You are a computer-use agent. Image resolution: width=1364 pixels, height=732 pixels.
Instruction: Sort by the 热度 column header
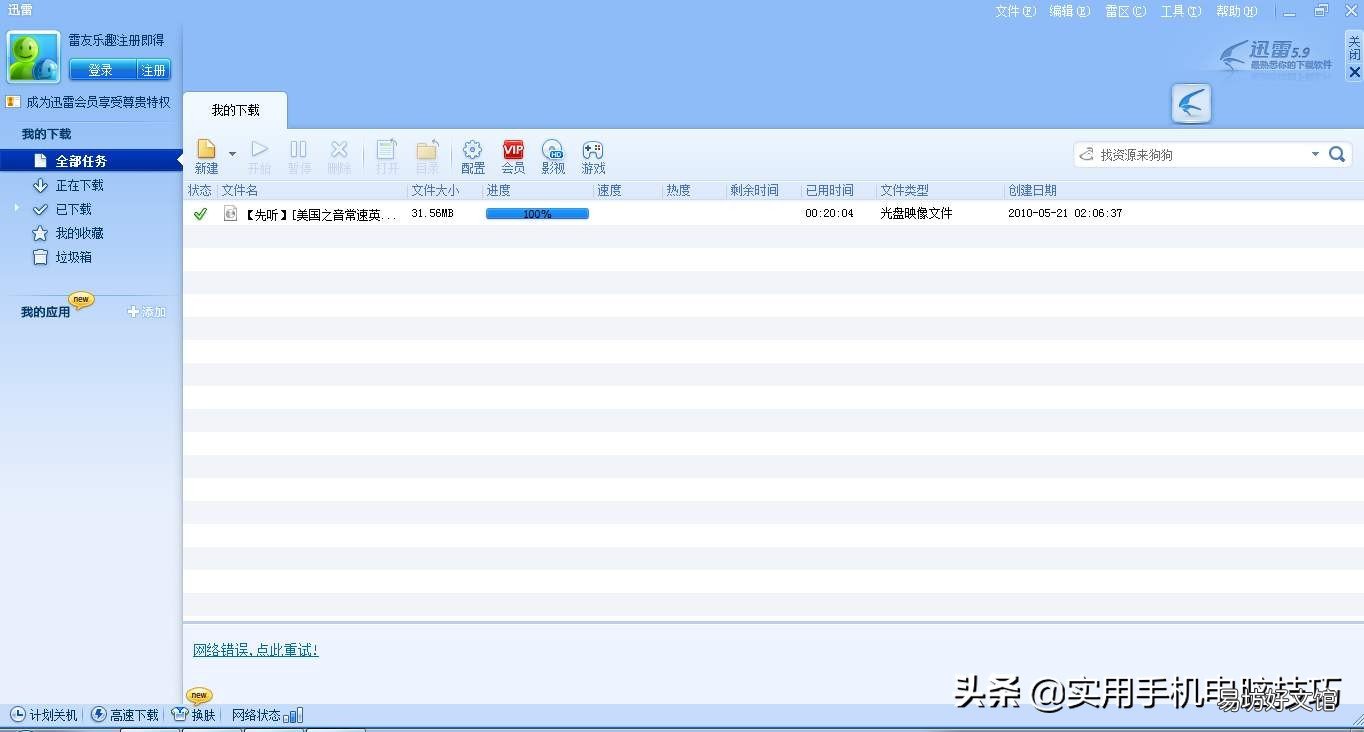point(694,190)
